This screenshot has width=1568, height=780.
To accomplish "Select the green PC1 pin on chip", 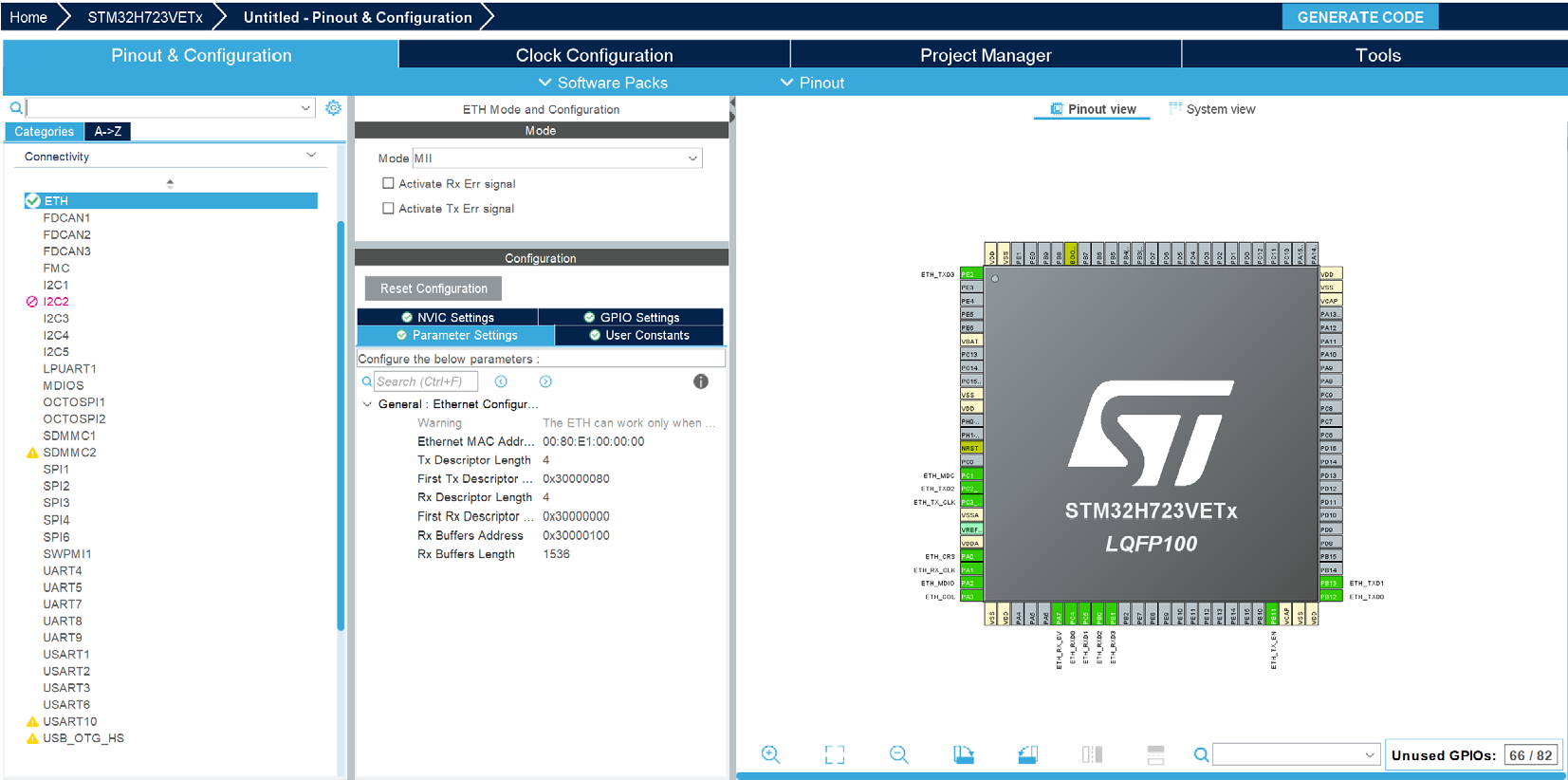I will (970, 474).
